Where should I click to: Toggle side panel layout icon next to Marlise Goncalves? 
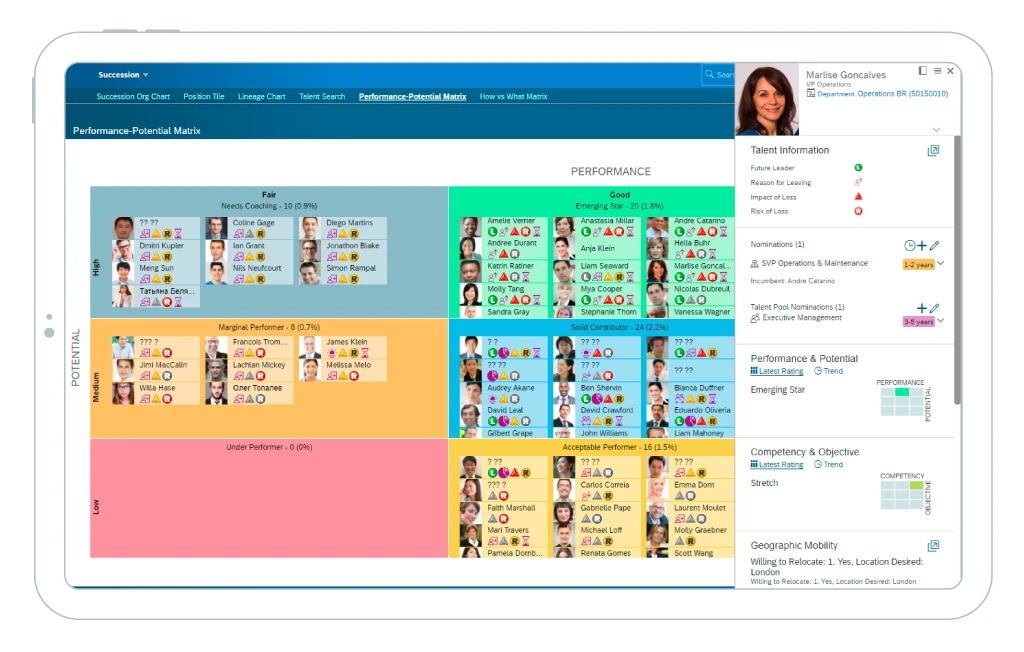click(923, 71)
